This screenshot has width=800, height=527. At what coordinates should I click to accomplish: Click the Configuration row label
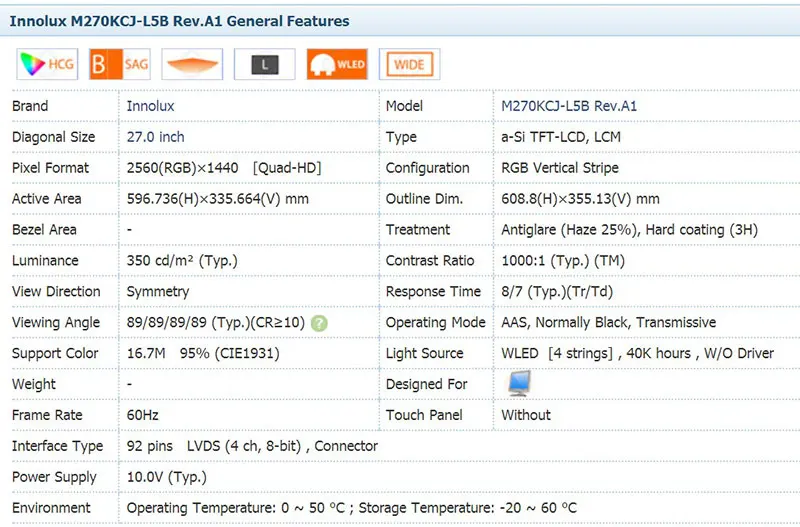pyautogui.click(x=428, y=168)
